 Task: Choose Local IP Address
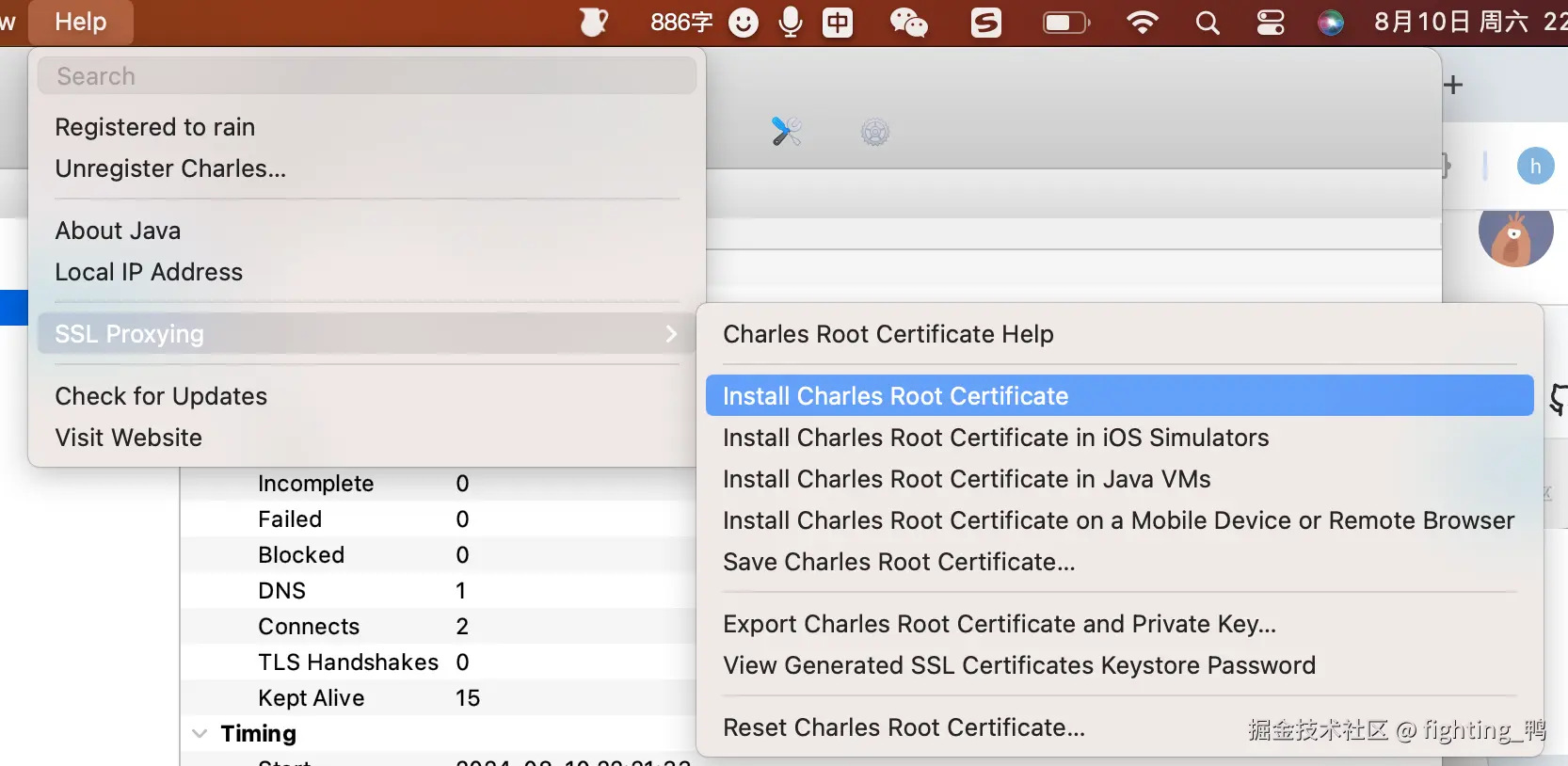367,272
